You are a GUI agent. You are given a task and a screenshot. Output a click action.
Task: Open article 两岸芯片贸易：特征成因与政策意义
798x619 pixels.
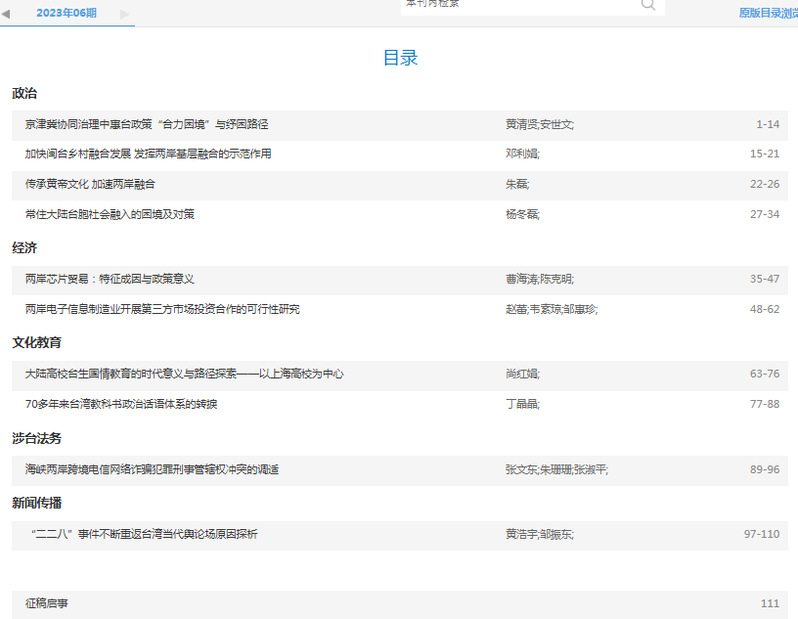coord(110,279)
